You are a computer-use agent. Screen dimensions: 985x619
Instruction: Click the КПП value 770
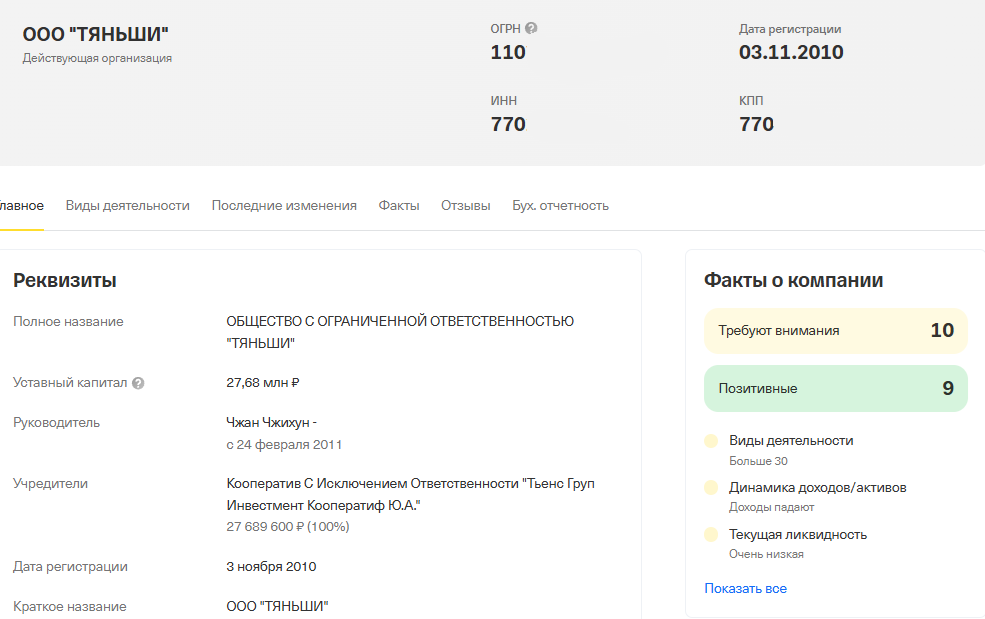[756, 124]
